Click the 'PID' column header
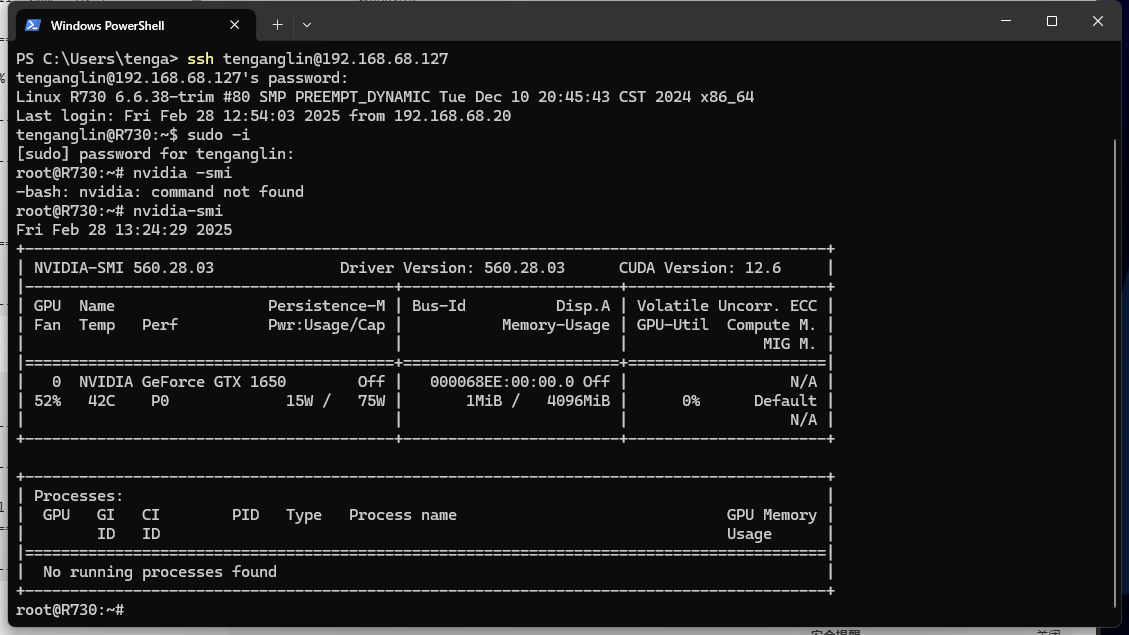This screenshot has width=1129, height=635. pyautogui.click(x=246, y=515)
